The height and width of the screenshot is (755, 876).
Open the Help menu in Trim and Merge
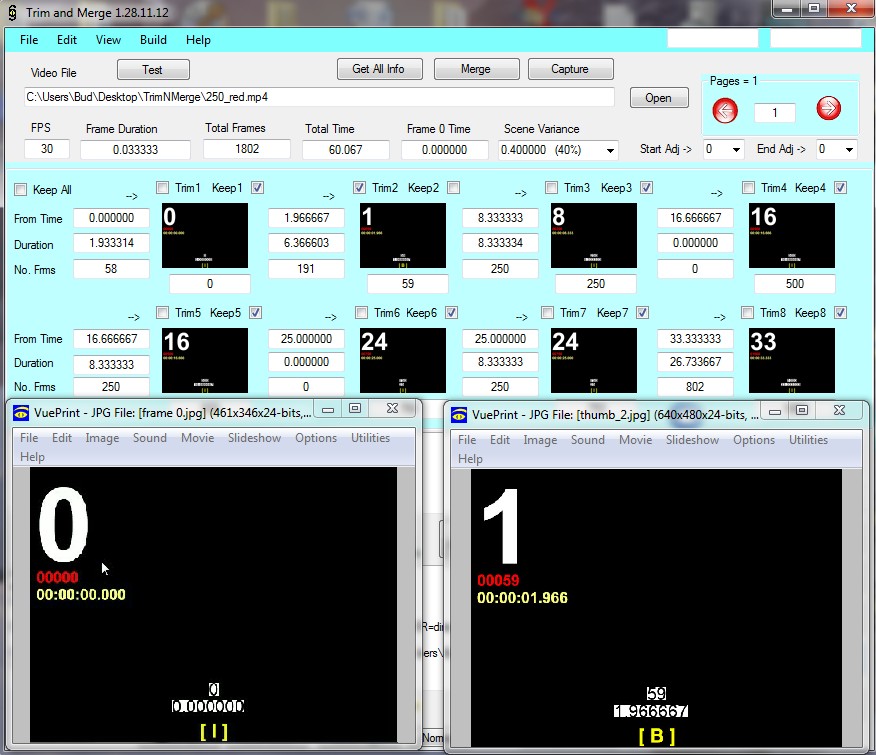click(198, 40)
